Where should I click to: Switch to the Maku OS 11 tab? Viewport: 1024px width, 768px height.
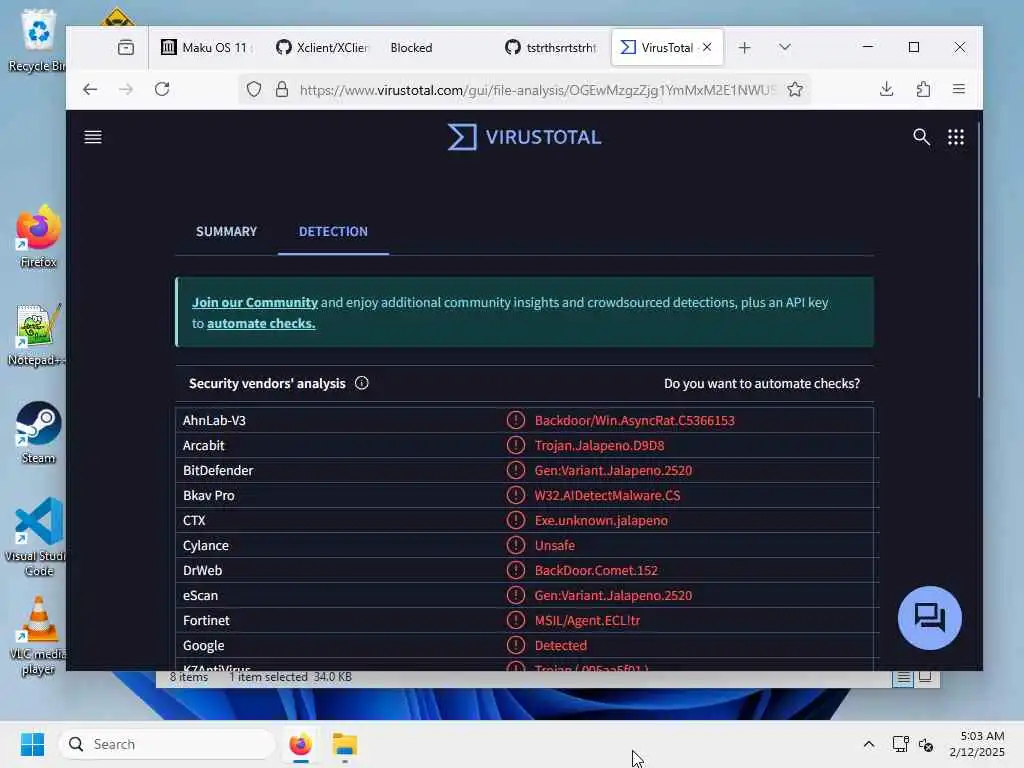(208, 47)
